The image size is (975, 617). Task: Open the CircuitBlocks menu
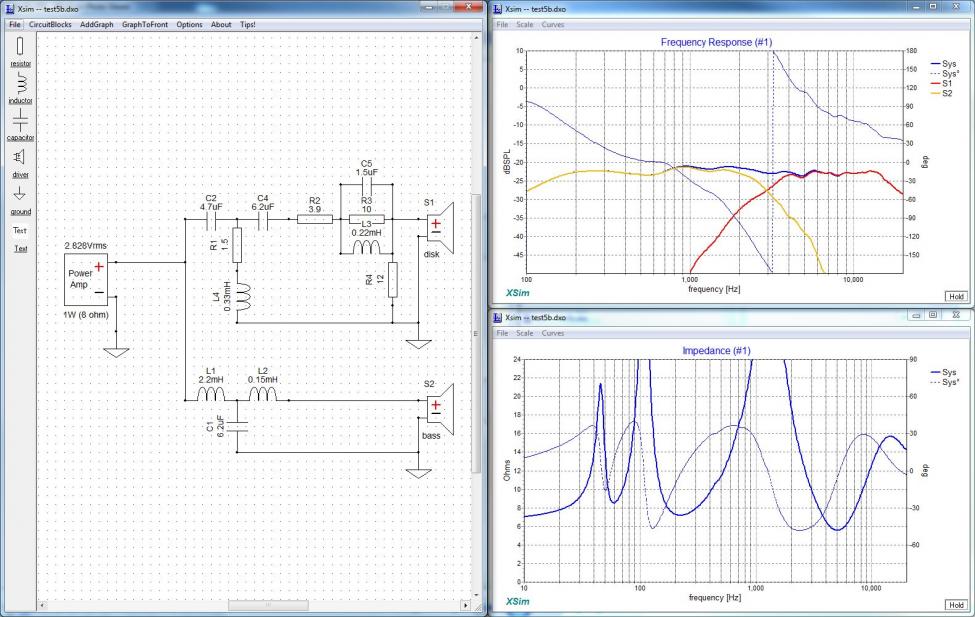point(51,24)
